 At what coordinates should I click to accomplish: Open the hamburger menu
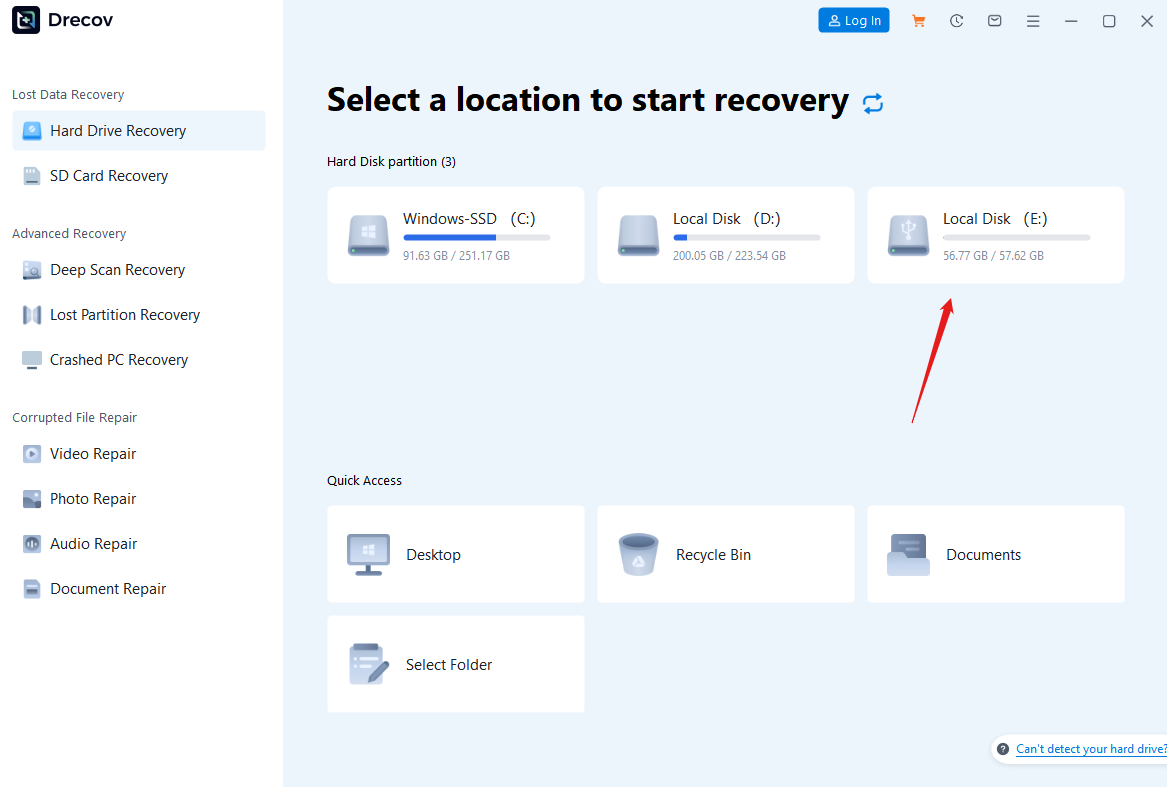(x=1033, y=20)
